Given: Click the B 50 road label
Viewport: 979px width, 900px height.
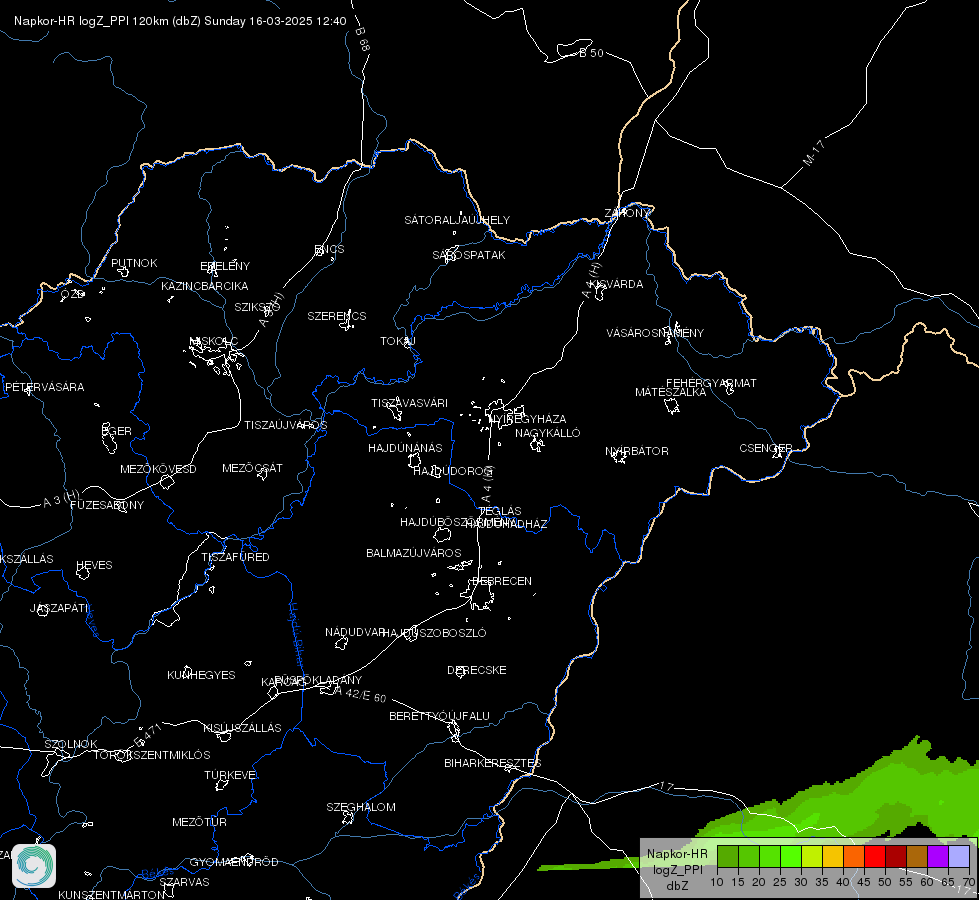Looking at the screenshot, I should [x=591, y=53].
